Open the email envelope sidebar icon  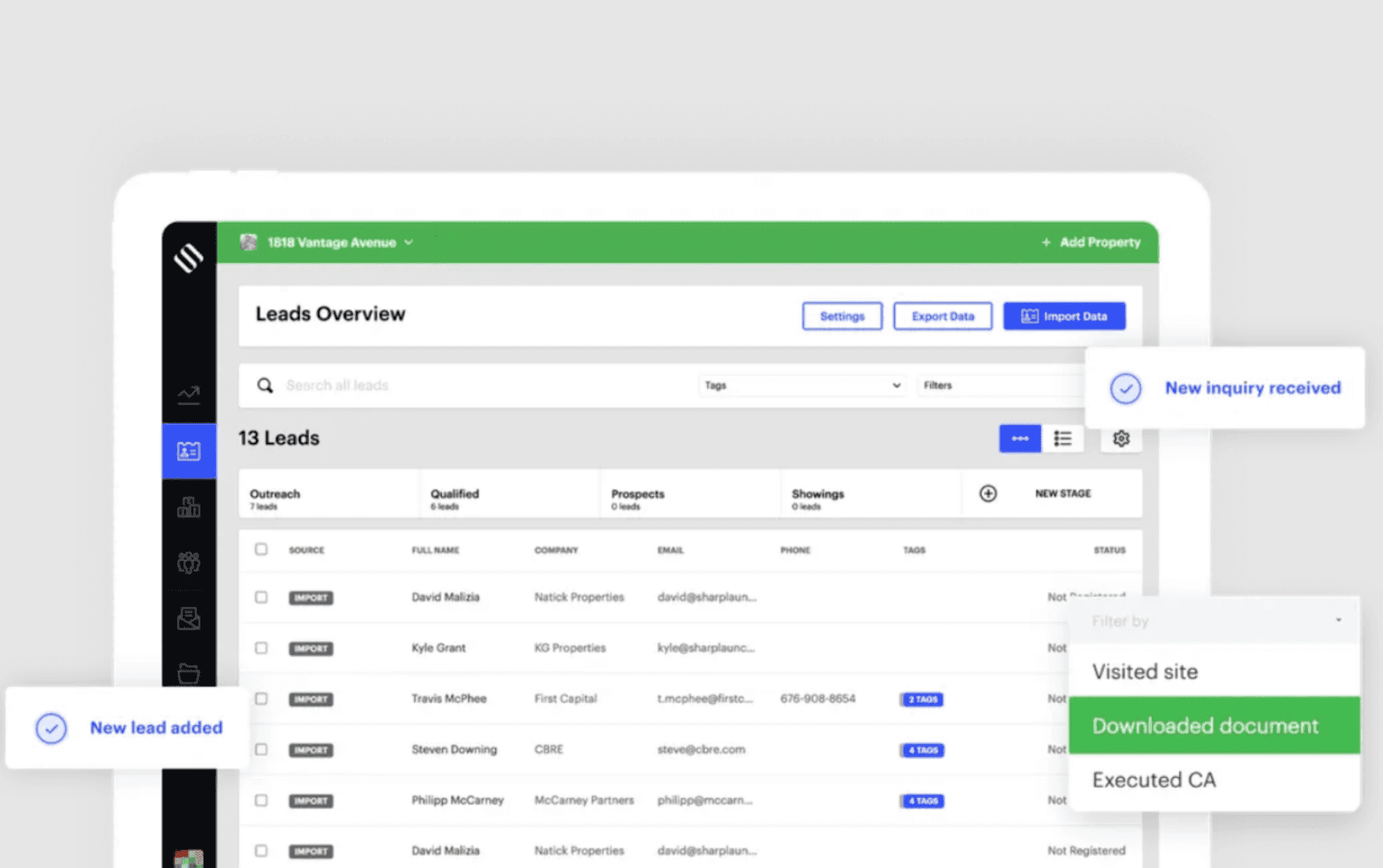pyautogui.click(x=188, y=618)
